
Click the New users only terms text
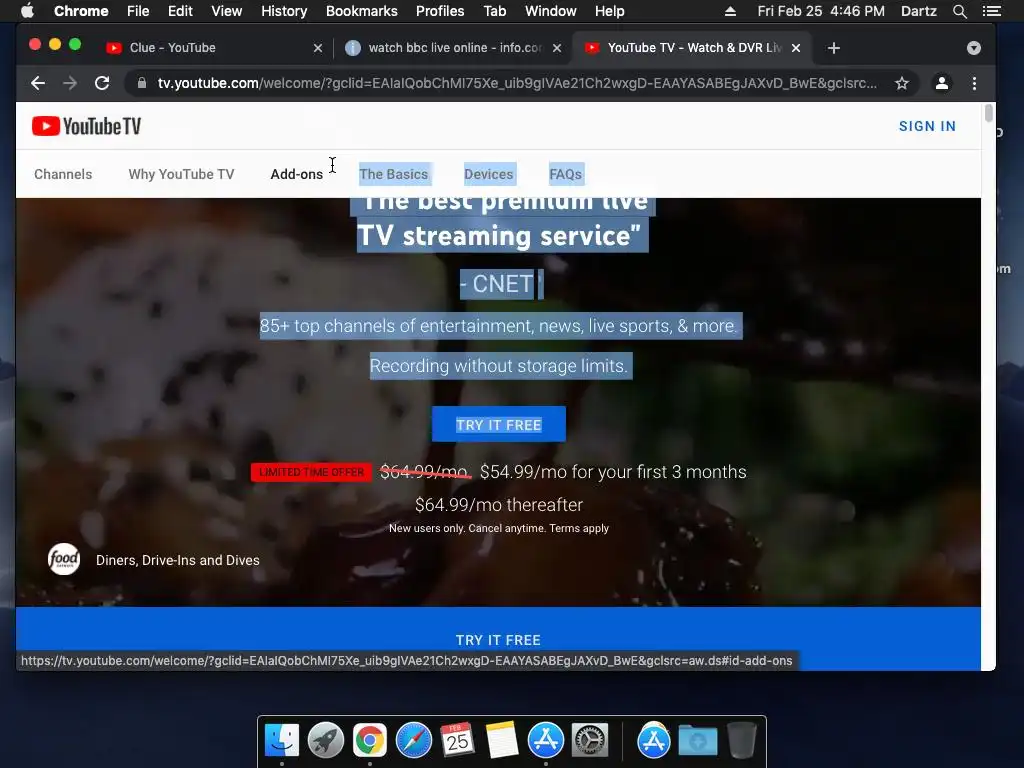point(499,528)
